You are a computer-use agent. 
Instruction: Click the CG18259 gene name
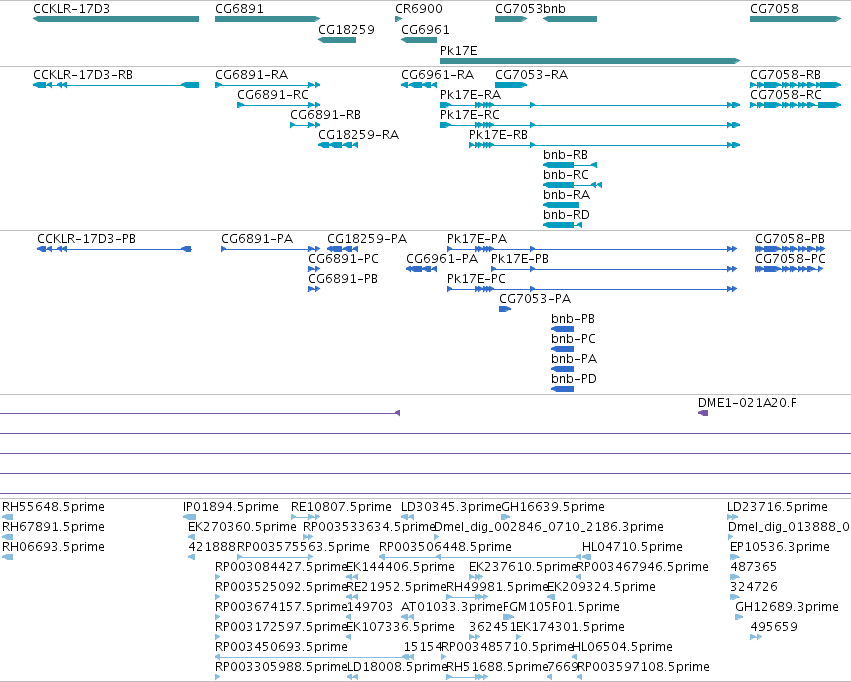click(346, 29)
